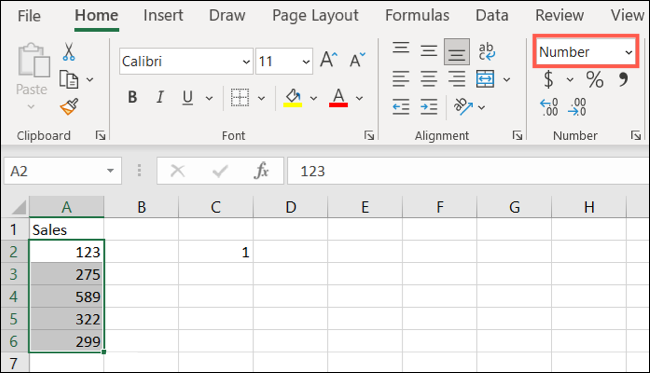
Task: Select Bottom Align icon
Action: [x=457, y=52]
